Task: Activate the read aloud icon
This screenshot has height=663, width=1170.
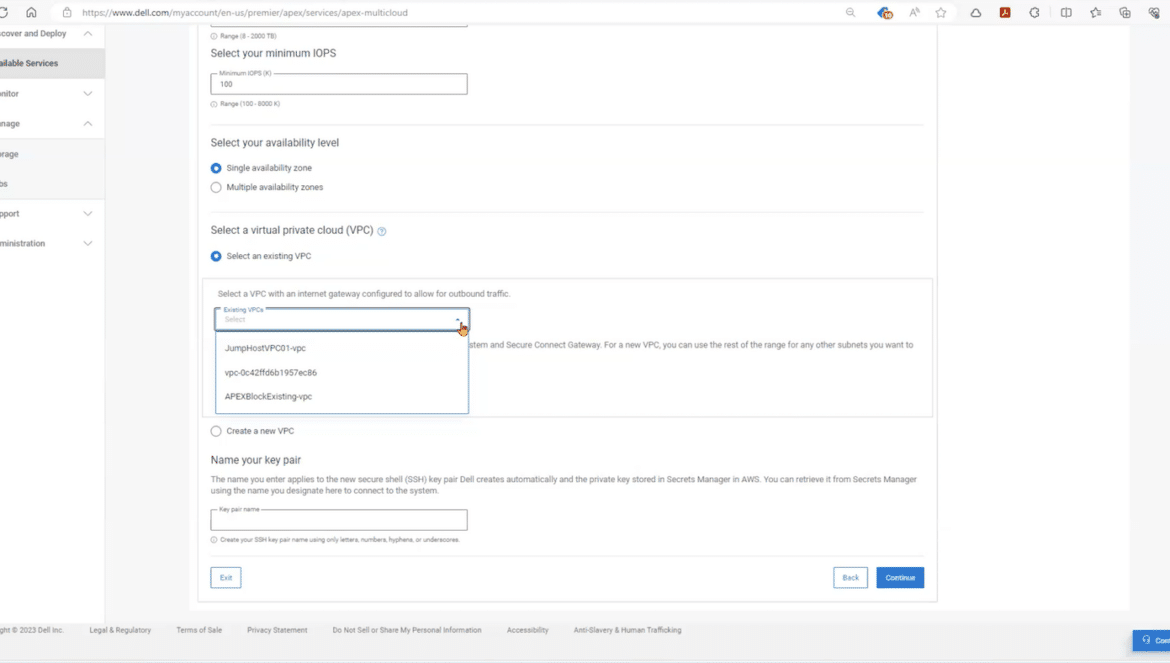Action: 914,13
